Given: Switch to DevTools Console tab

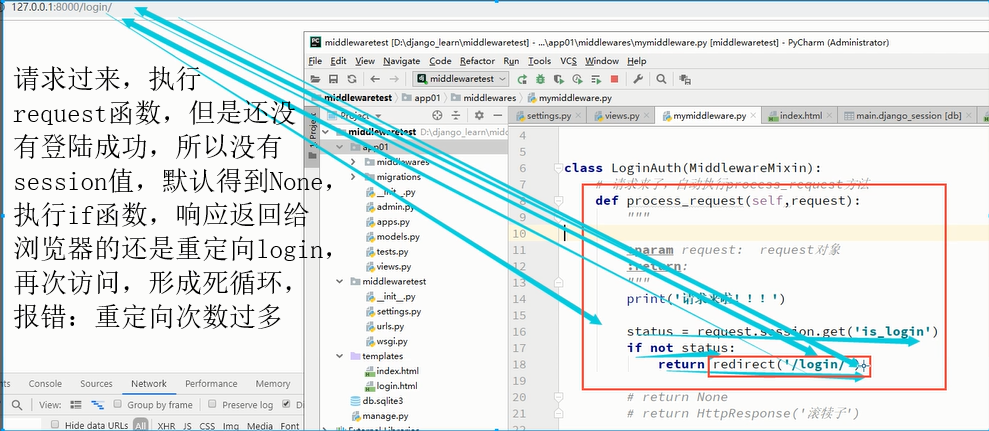Looking at the screenshot, I should click(45, 384).
